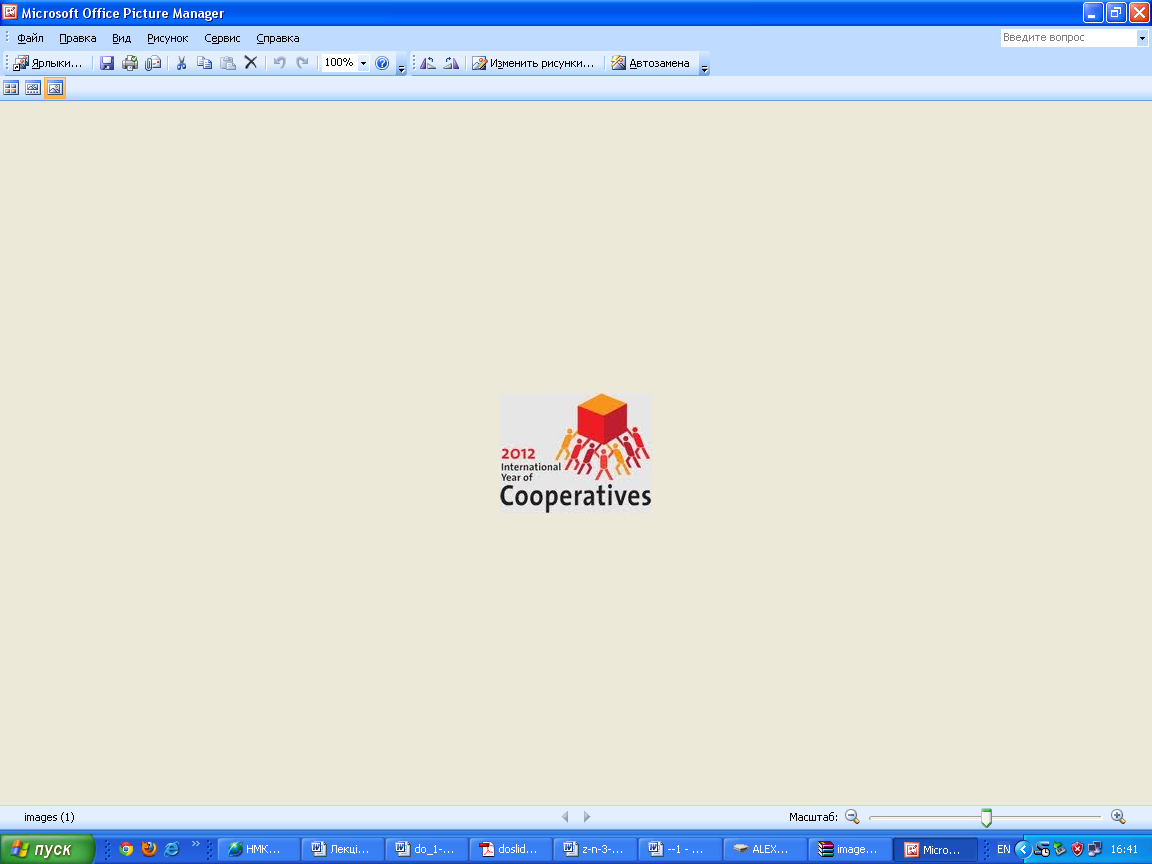Click the Copy icon
This screenshot has height=864, width=1152.
pyautogui.click(x=205, y=63)
